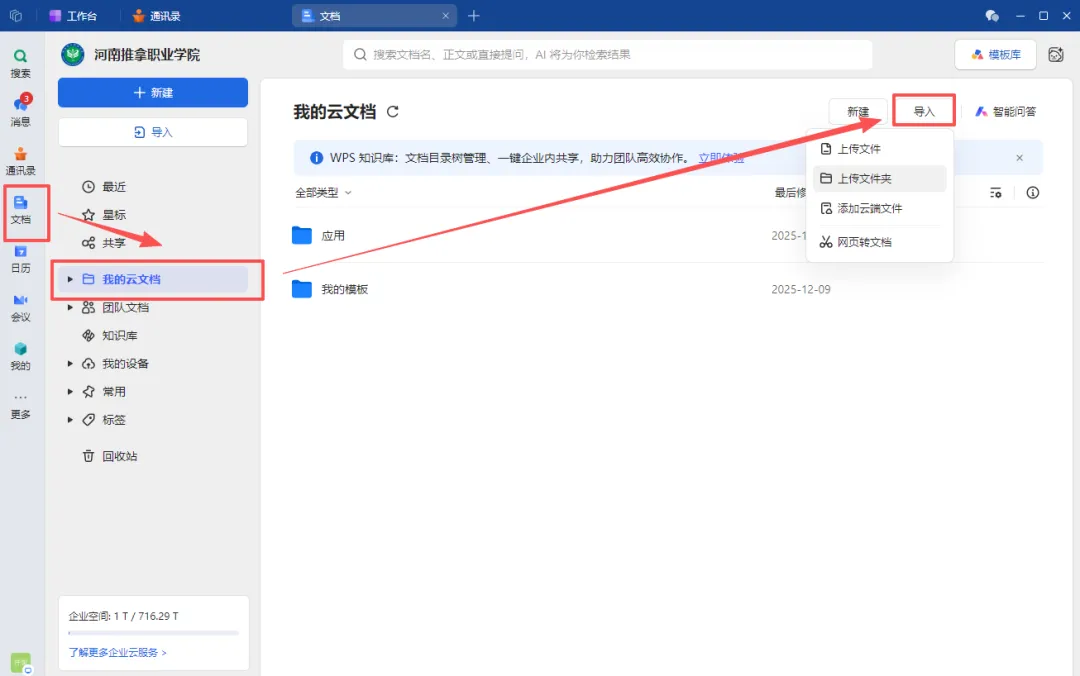Open 共享 shared documents

point(114,243)
